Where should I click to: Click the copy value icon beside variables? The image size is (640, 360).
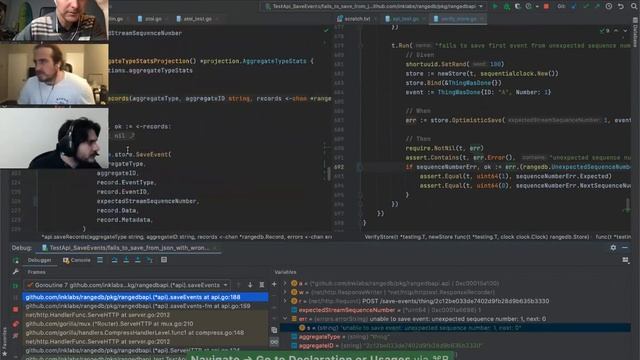tap(274, 330)
